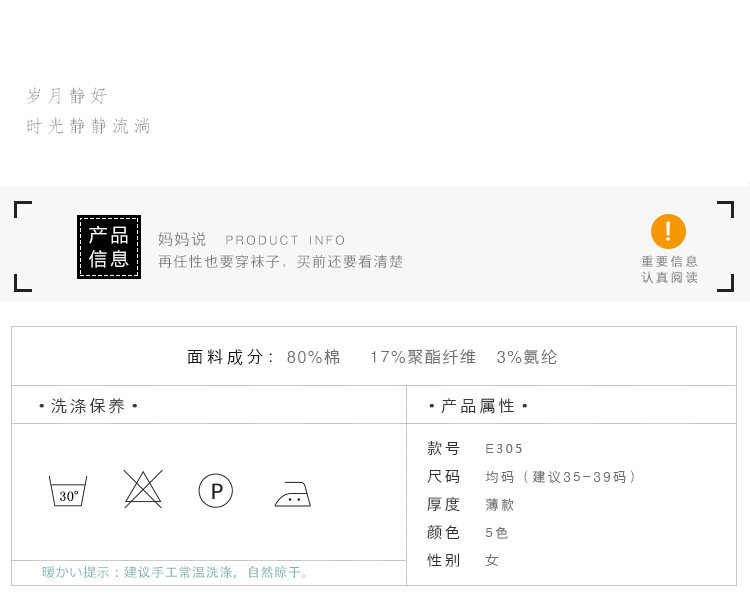The image size is (750, 603).
Task: Click the iron care symbol icon
Action: click(293, 494)
